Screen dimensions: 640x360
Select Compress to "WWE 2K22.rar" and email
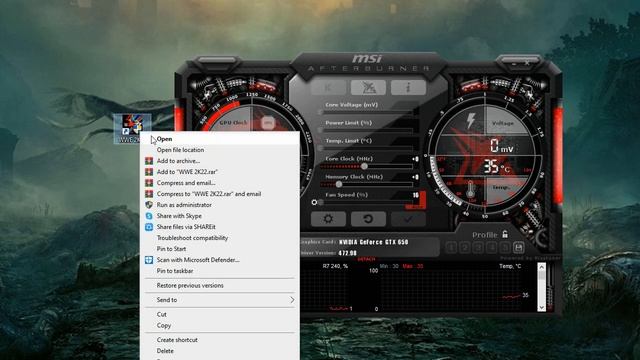(x=220, y=194)
